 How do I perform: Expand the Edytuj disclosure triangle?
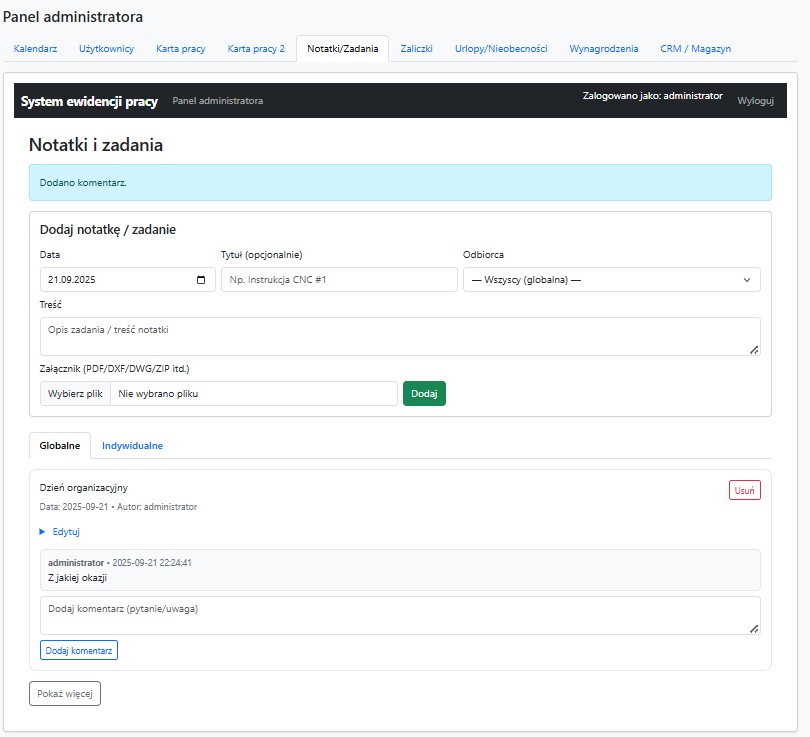[43, 532]
